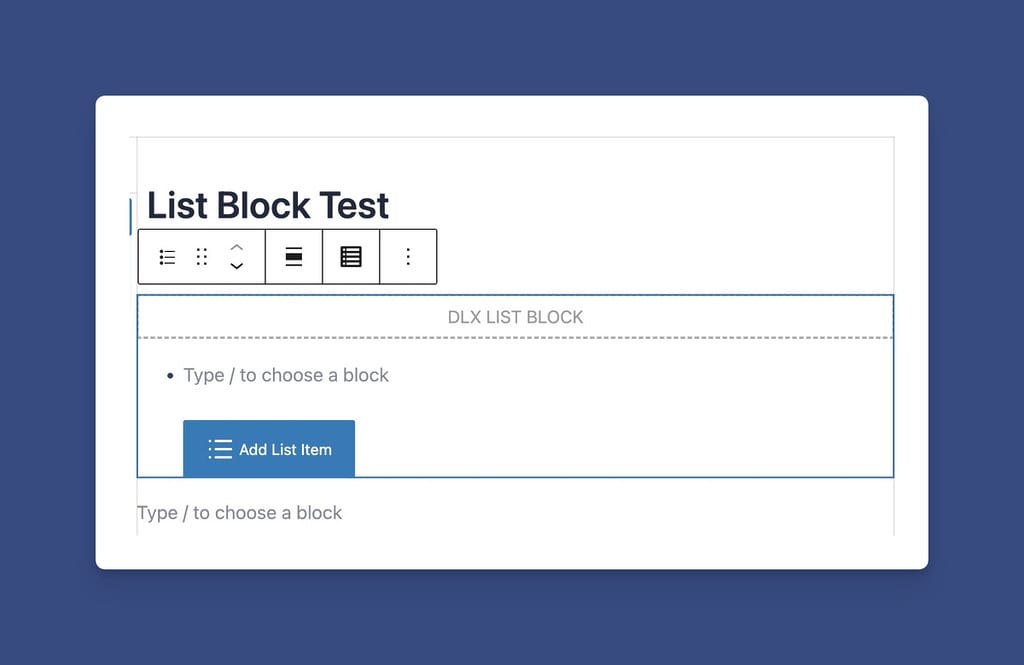
Task: Open the three-dot block options dropdown
Action: [x=408, y=257]
